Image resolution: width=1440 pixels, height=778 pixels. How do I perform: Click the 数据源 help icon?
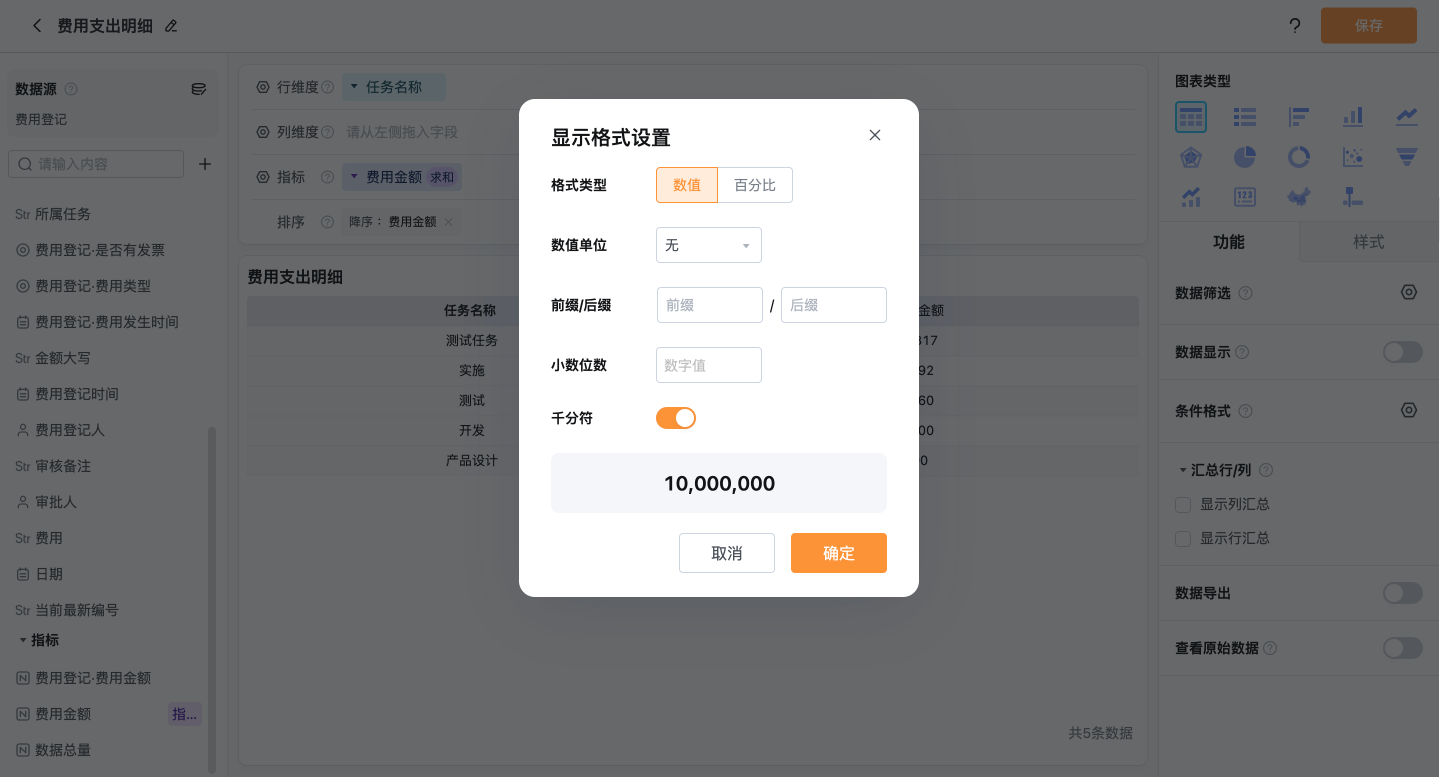pos(71,89)
